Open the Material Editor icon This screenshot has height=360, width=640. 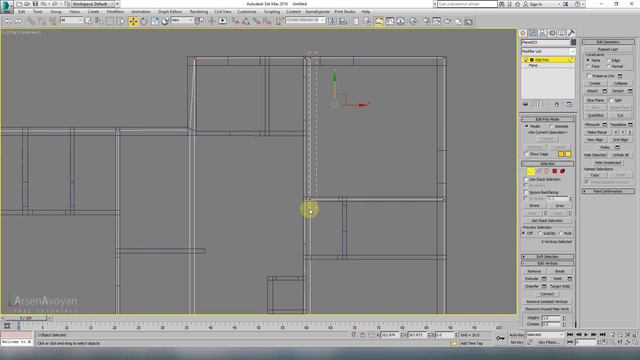(x=413, y=21)
